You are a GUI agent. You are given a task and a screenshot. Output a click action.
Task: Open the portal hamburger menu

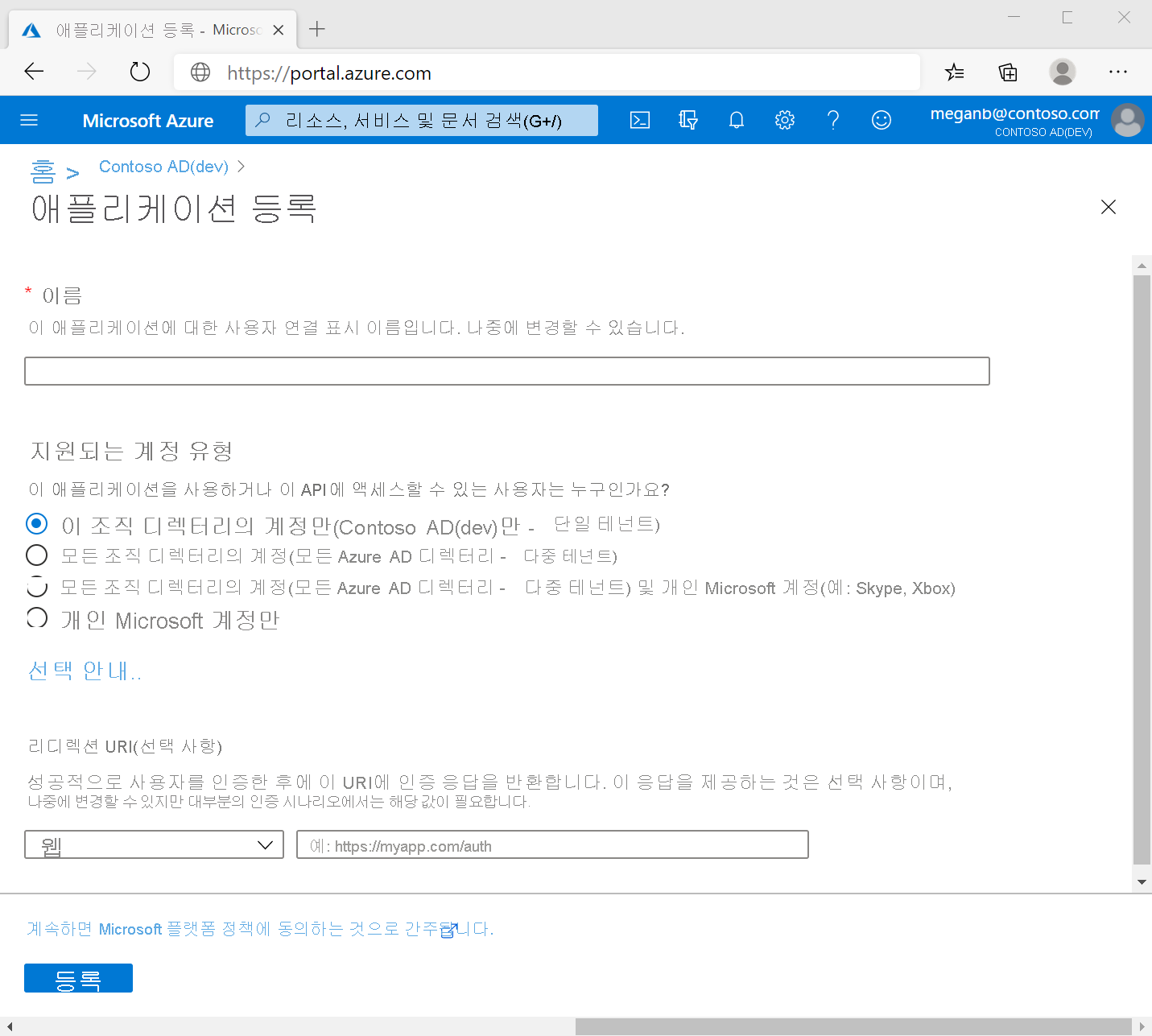coord(29,120)
